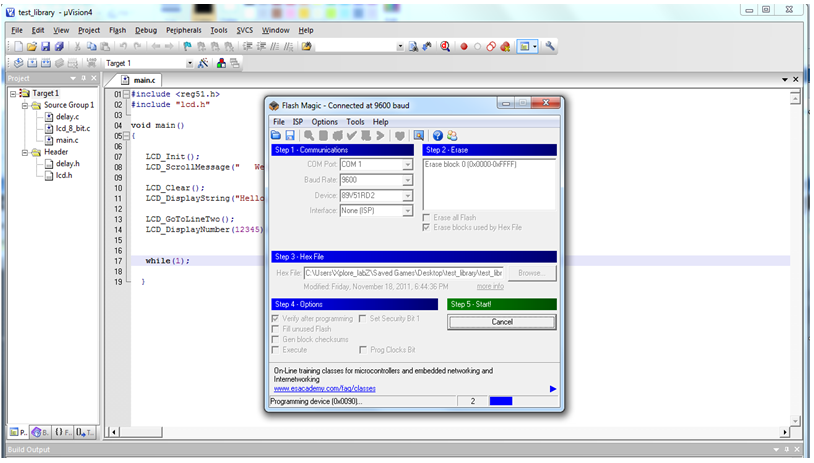Open search combo dropdown in µVision toolbar

[x=400, y=47]
